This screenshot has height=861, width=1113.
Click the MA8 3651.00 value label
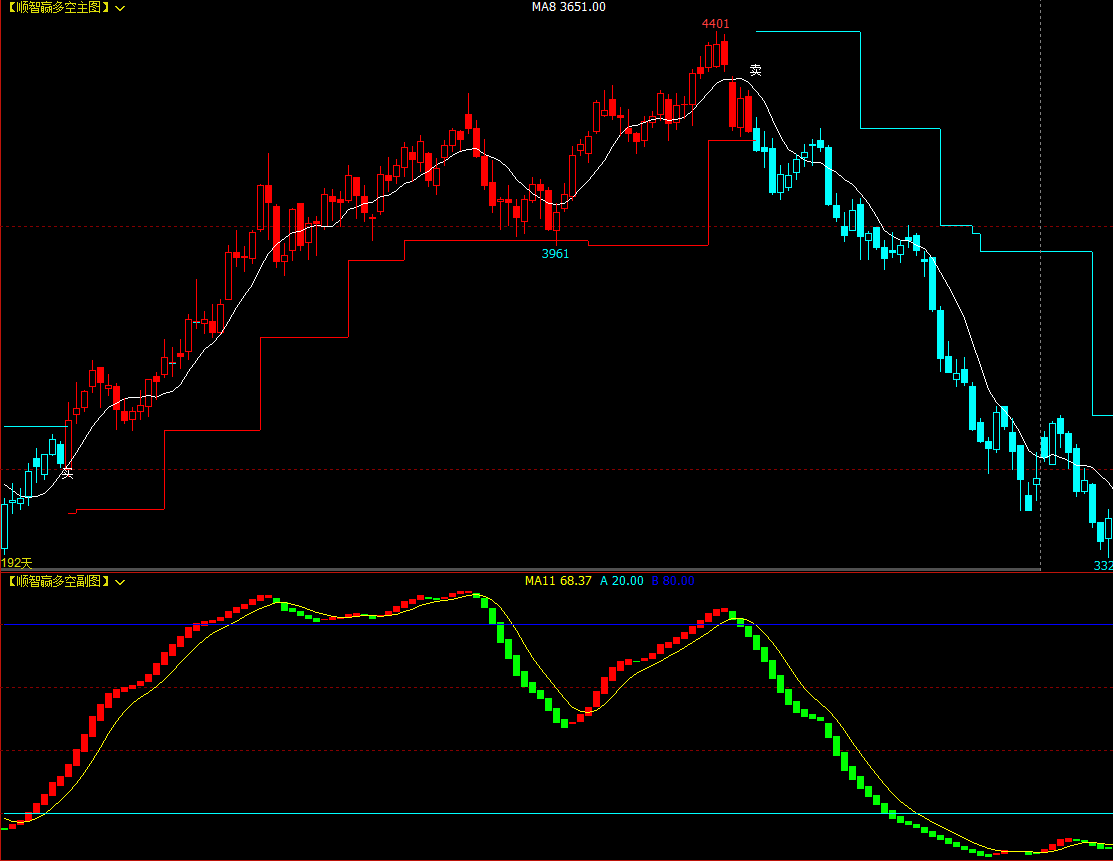pos(569,7)
